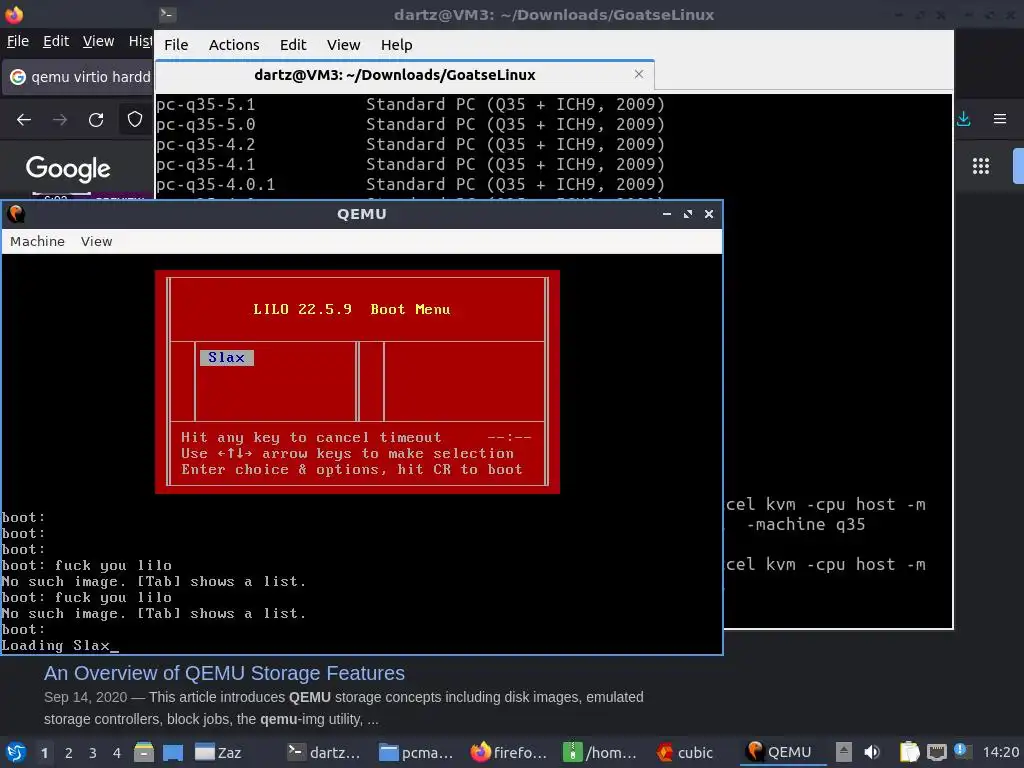
Task: Switch to workspace 1
Action: (44, 753)
